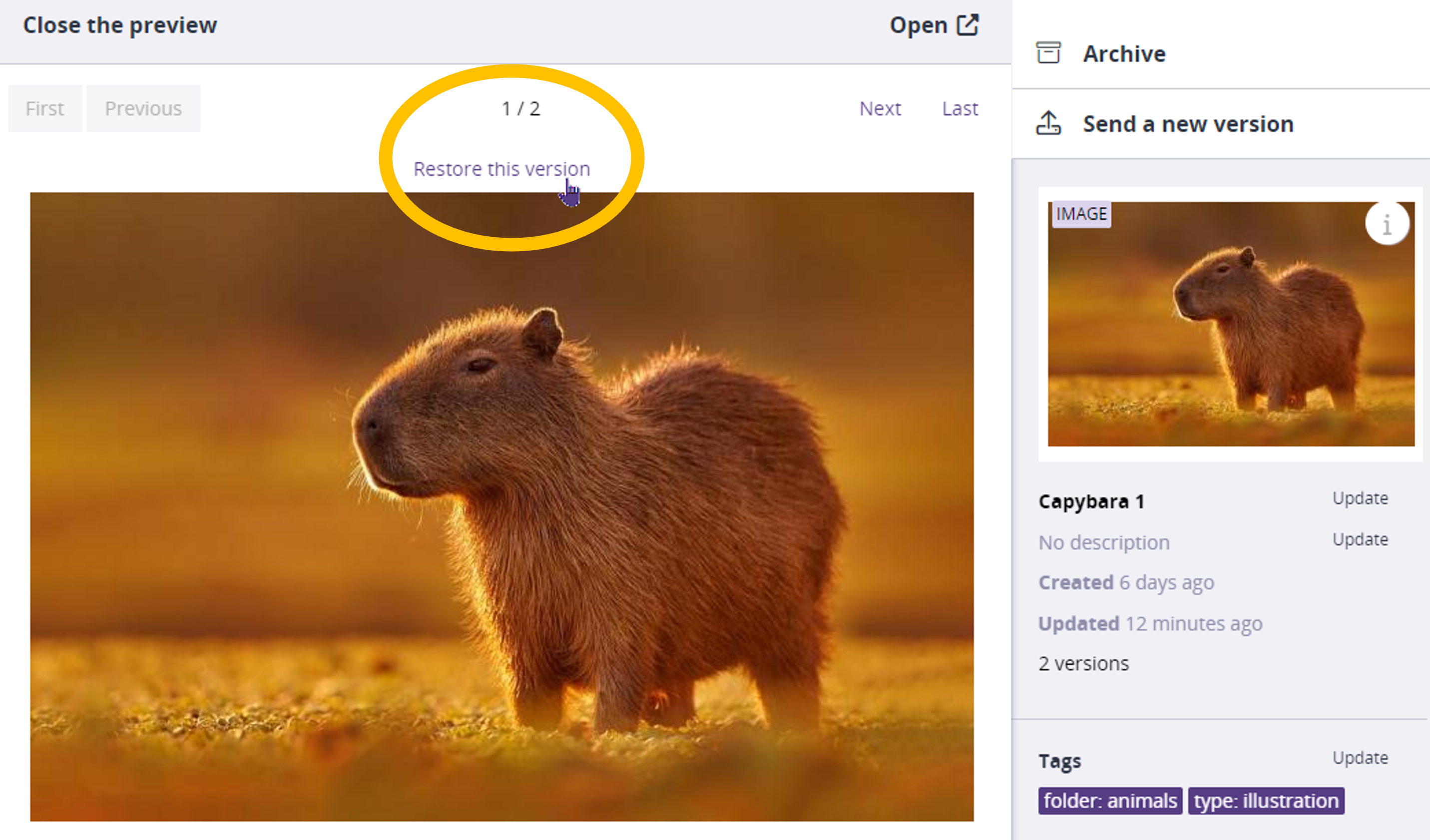The image size is (1430, 840).
Task: Click the type: illustration tag
Action: point(1266,800)
